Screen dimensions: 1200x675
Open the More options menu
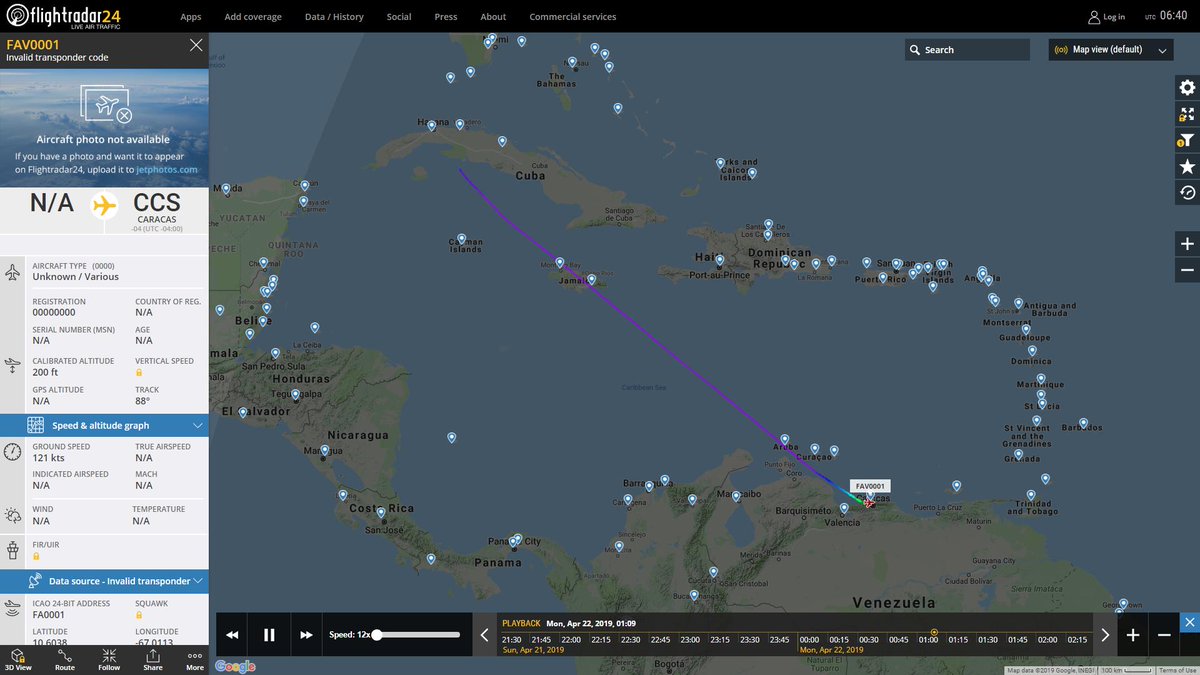click(x=194, y=659)
